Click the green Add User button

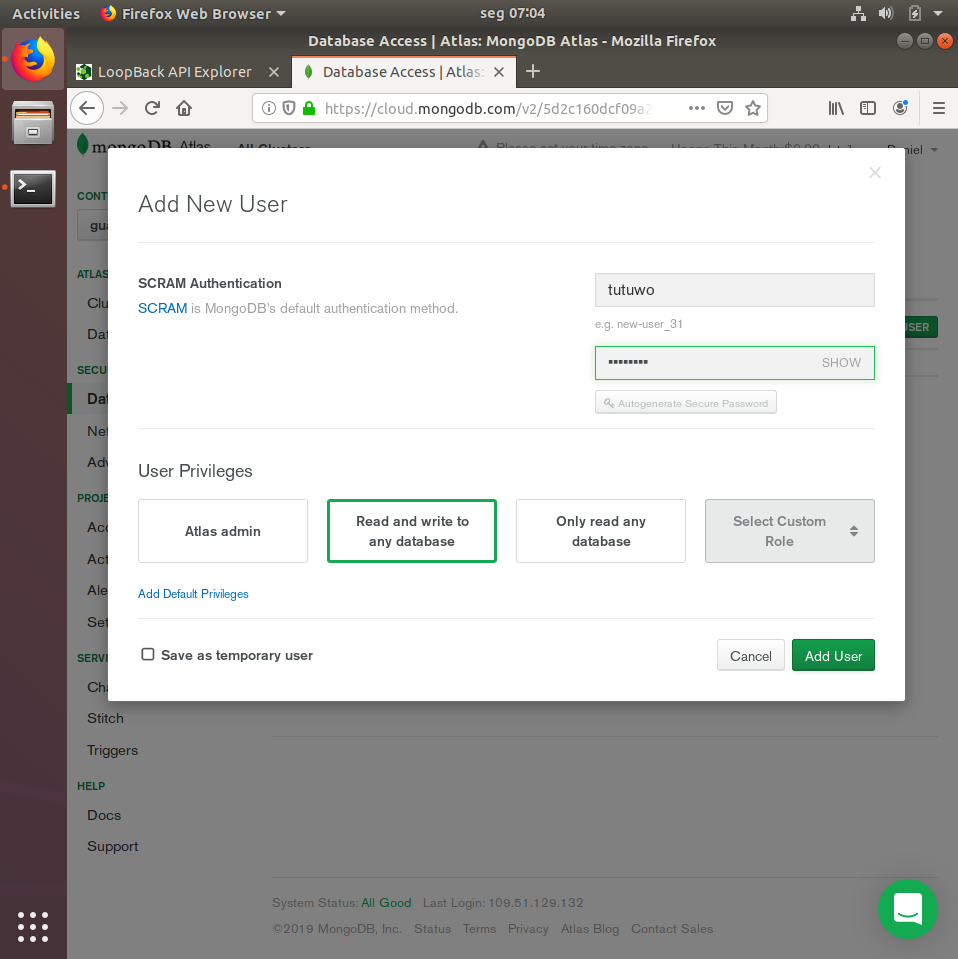tap(832, 655)
